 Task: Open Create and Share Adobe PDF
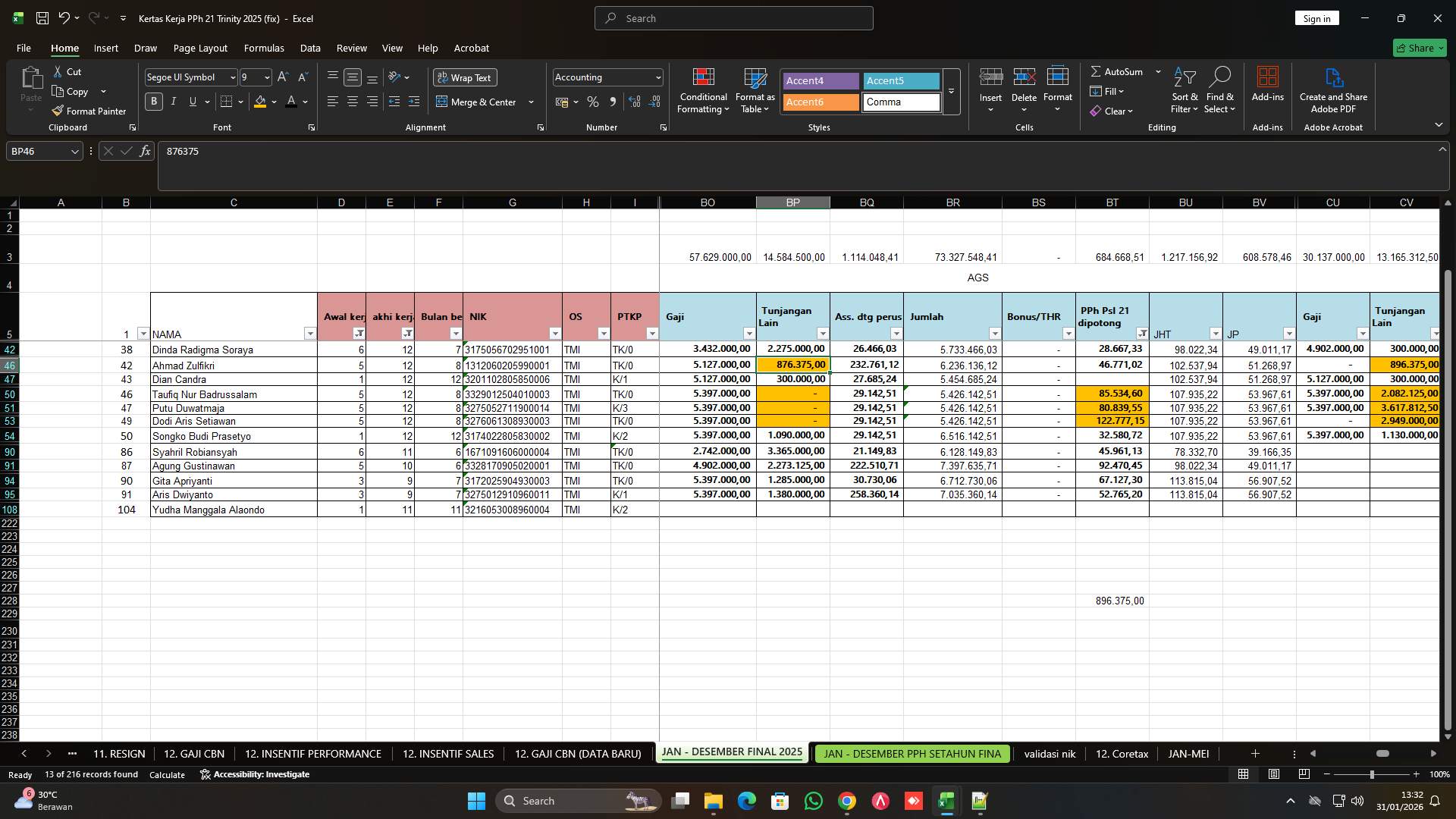1333,89
